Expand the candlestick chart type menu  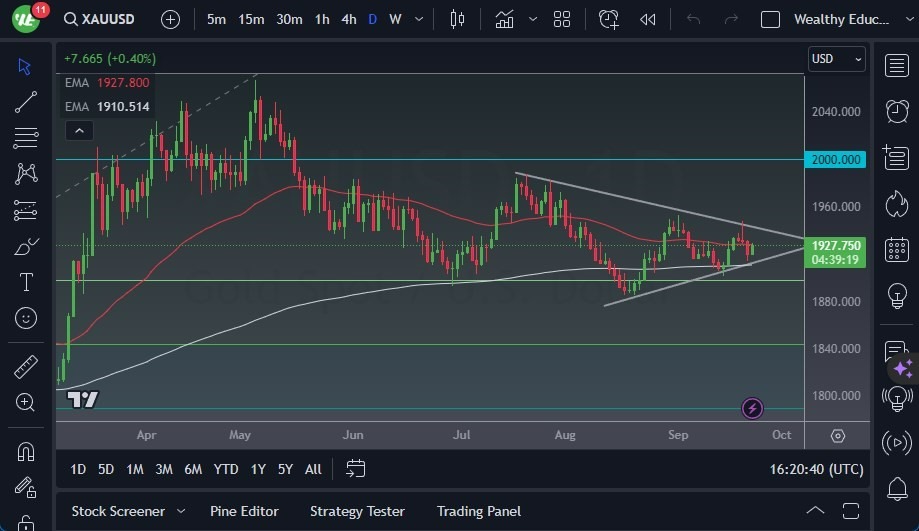click(x=458, y=19)
